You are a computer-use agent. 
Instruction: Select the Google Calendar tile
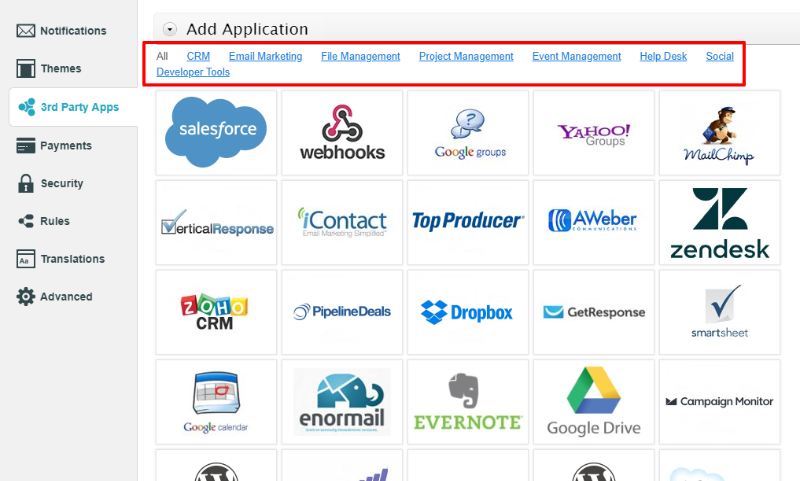tap(216, 402)
